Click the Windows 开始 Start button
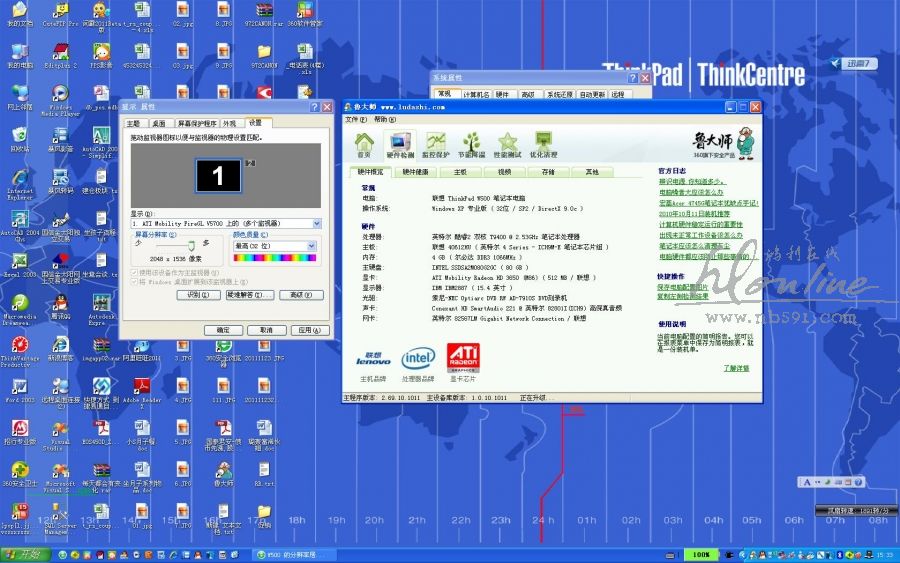900x563 pixels. [x=22, y=554]
